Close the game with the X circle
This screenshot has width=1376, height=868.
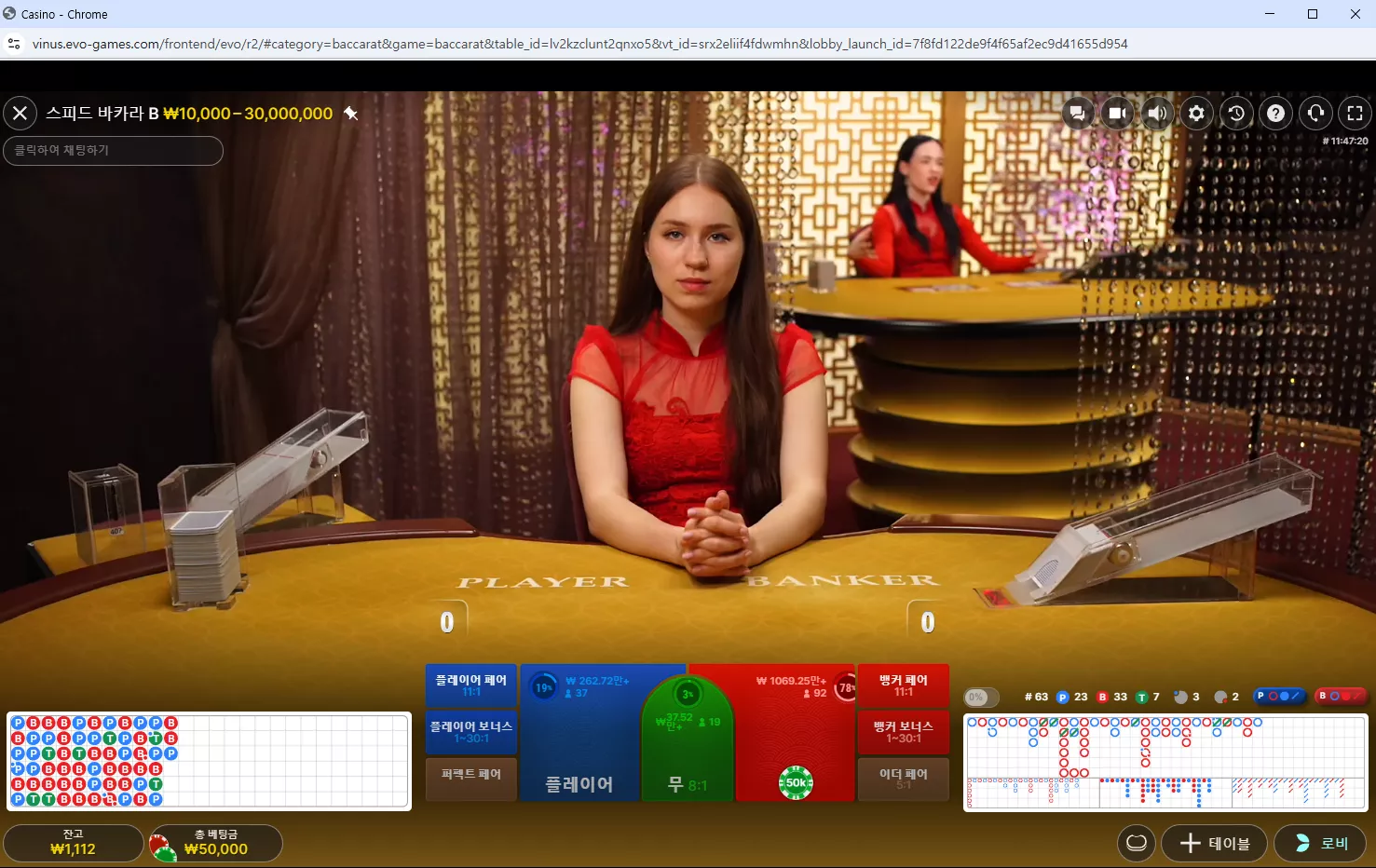click(20, 114)
